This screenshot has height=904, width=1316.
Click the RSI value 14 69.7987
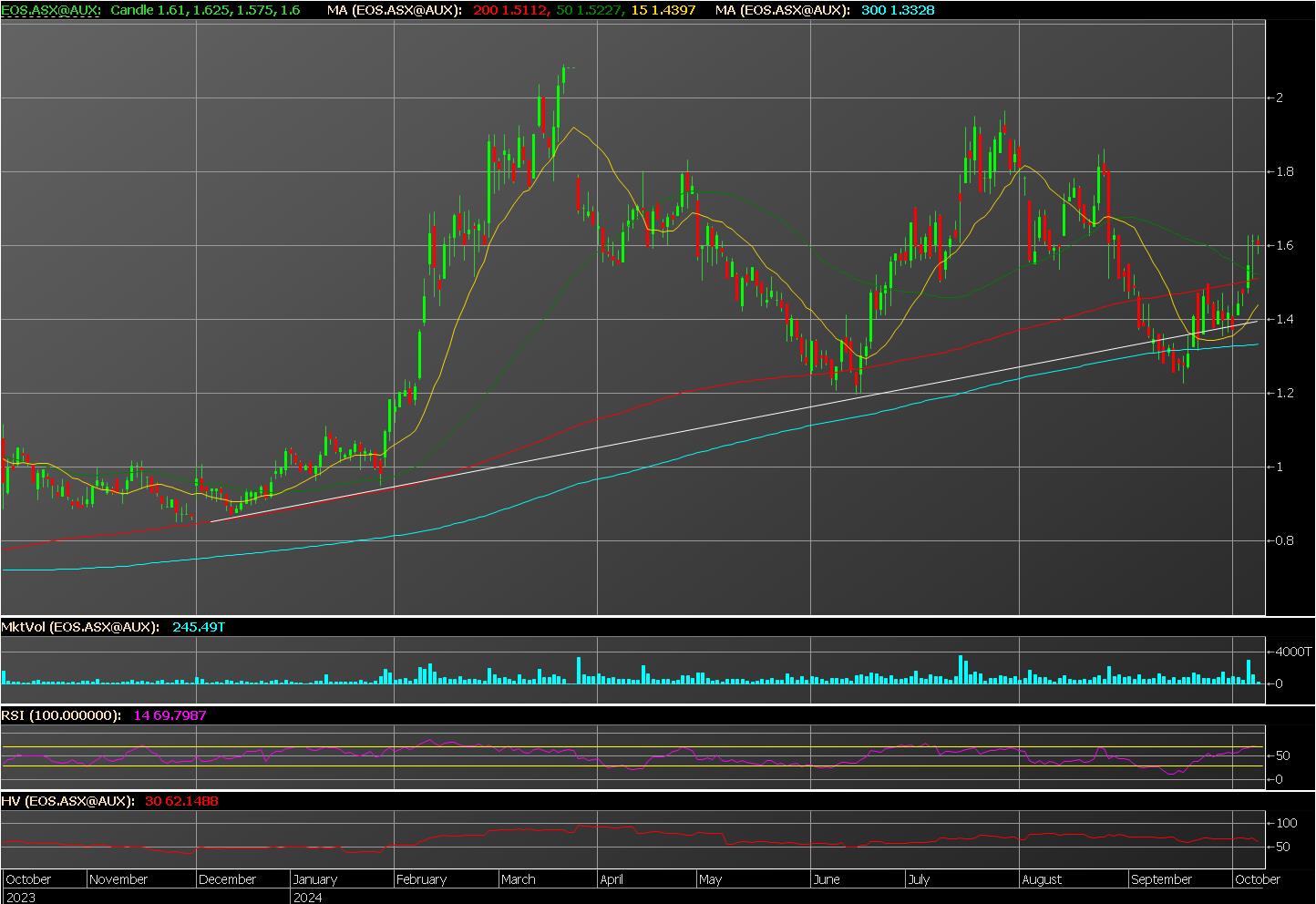pos(170,715)
